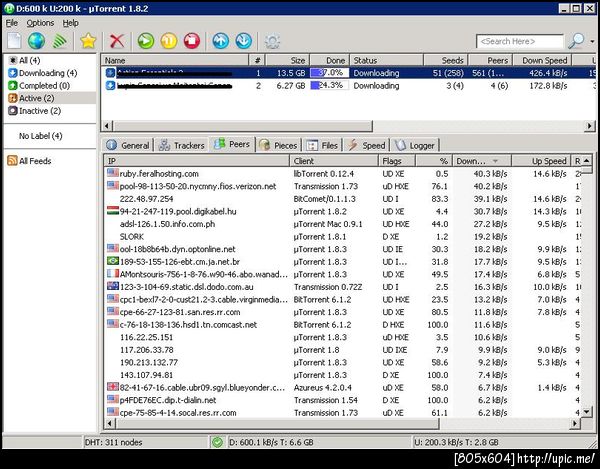The width and height of the screenshot is (600, 469).
Task: Click the Add Torrent file icon
Action: [14, 41]
